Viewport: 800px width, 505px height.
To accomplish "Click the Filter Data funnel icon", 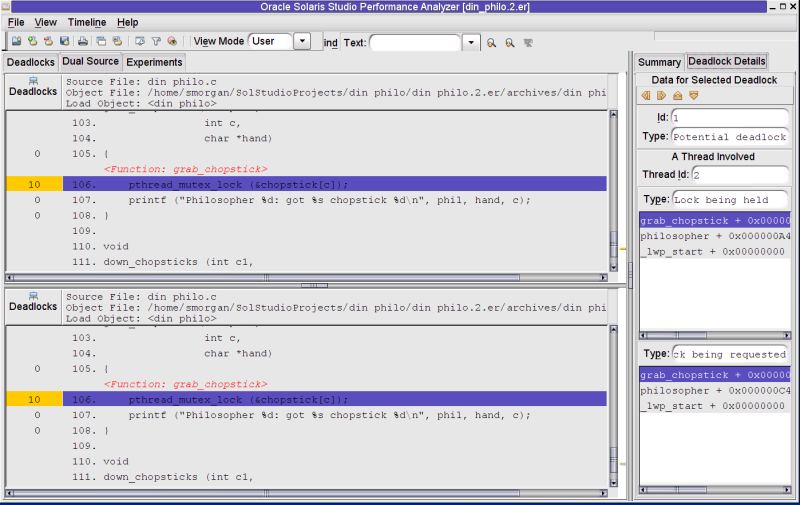I will coord(156,41).
